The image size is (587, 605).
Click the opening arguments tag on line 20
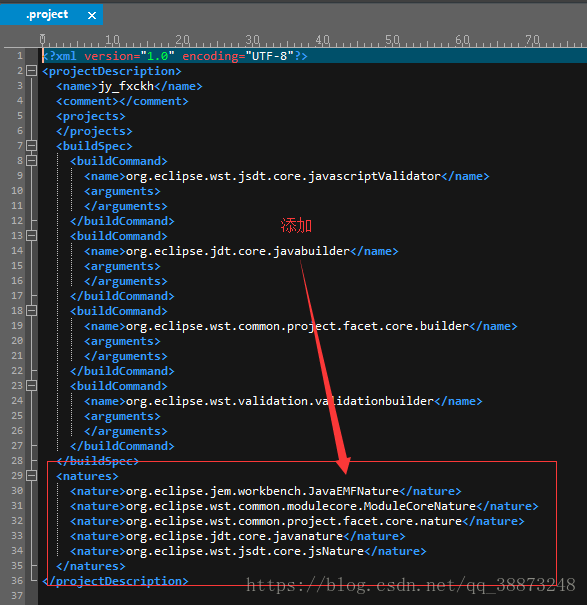[122, 341]
